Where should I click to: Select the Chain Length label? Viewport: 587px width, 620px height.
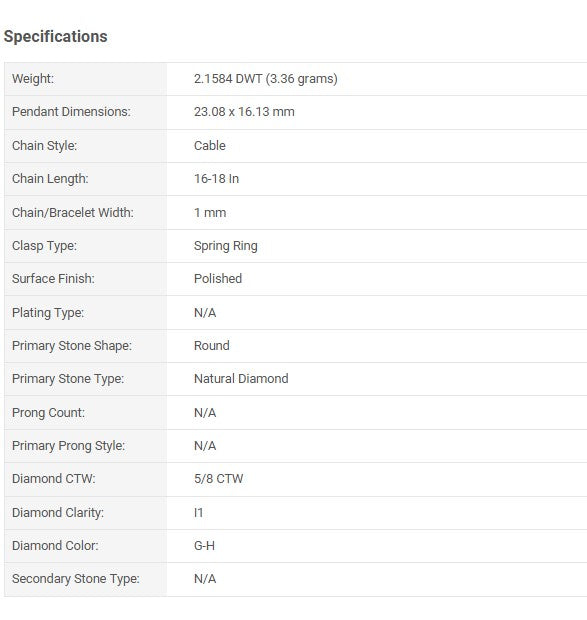pyautogui.click(x=50, y=179)
